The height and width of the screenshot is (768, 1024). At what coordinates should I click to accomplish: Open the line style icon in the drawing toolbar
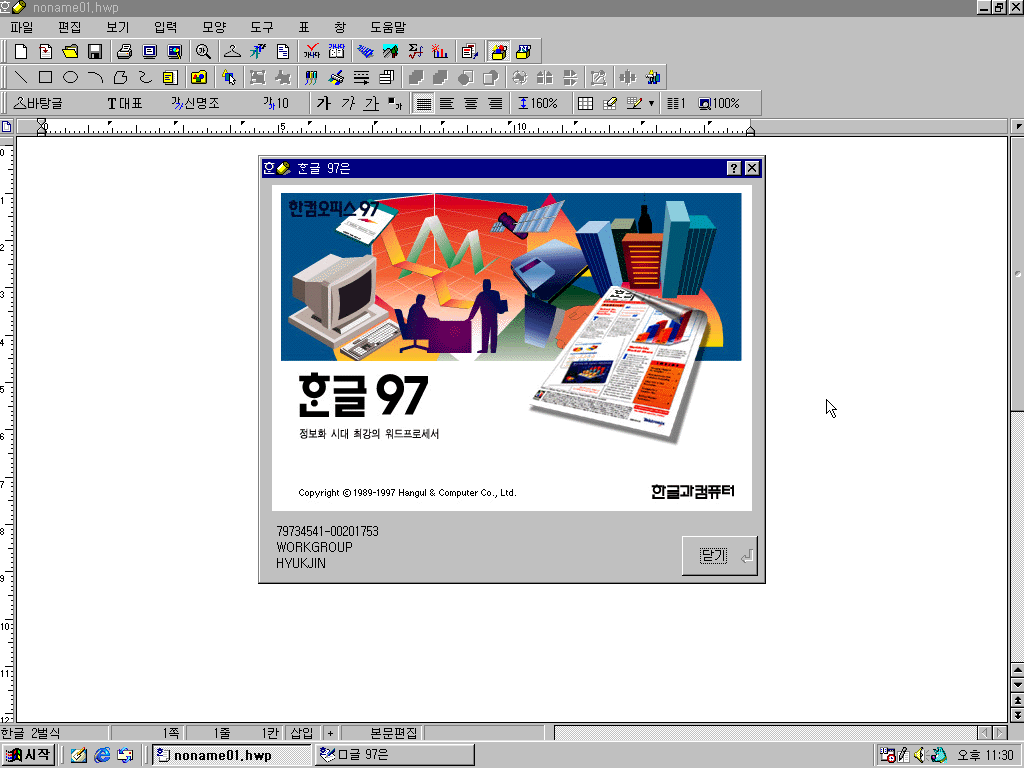361,78
